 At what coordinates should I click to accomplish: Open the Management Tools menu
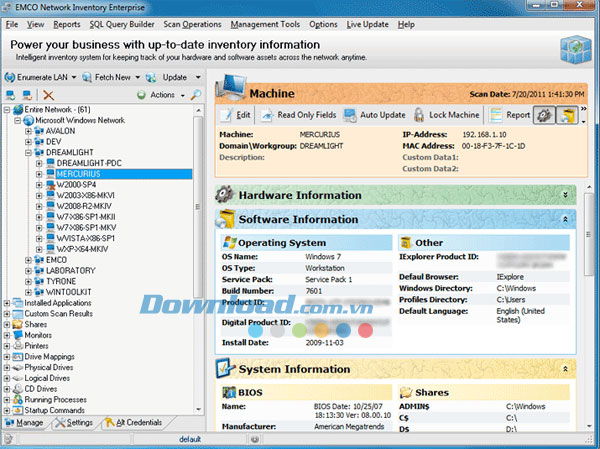click(265, 24)
